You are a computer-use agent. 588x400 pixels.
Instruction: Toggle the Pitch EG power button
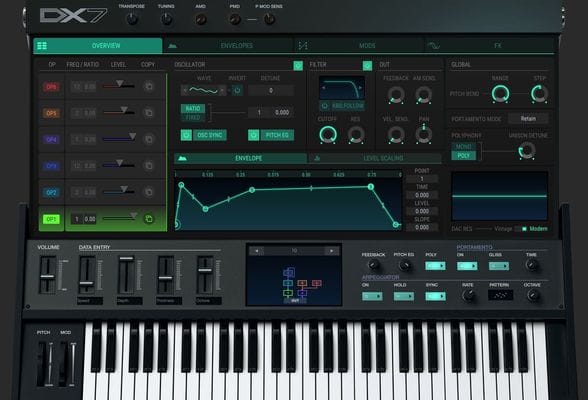click(x=254, y=135)
